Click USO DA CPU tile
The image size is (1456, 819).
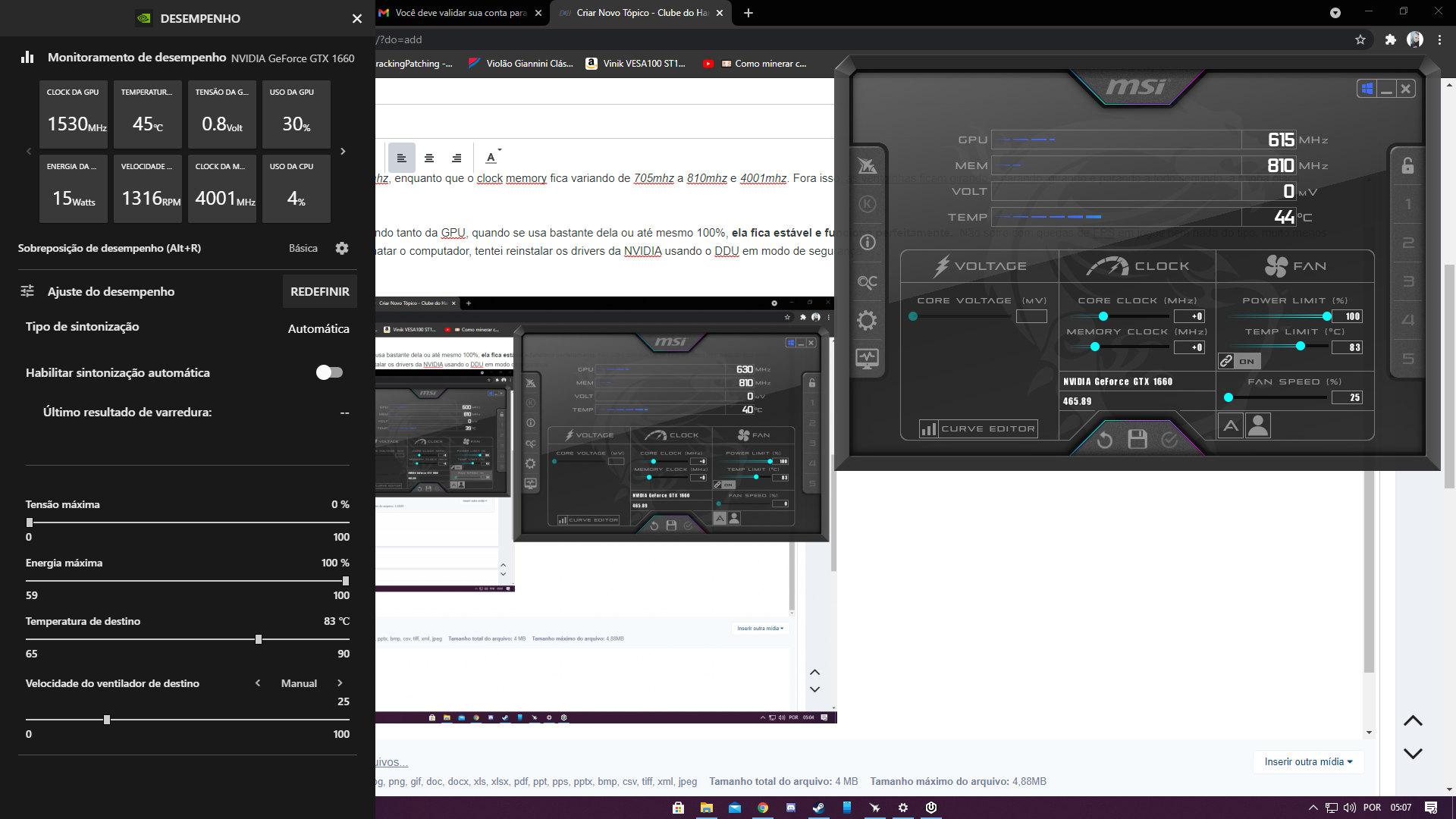[297, 188]
